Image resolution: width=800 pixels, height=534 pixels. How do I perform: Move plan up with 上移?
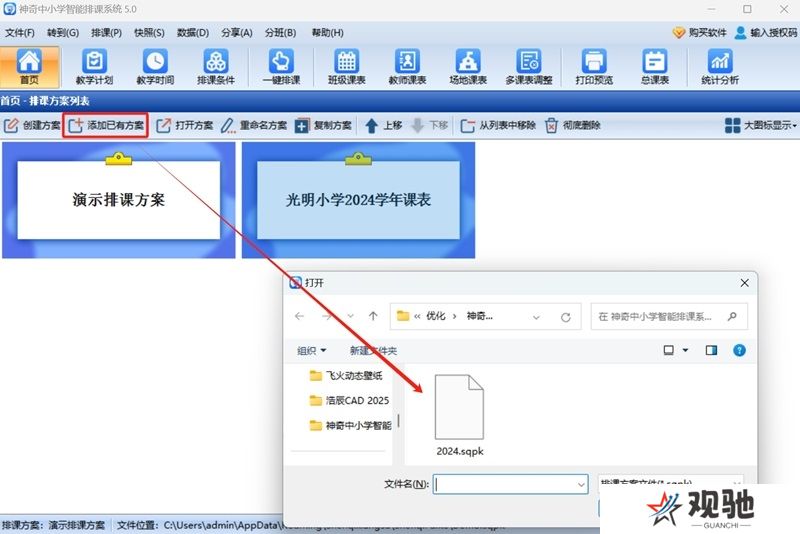pyautogui.click(x=384, y=125)
